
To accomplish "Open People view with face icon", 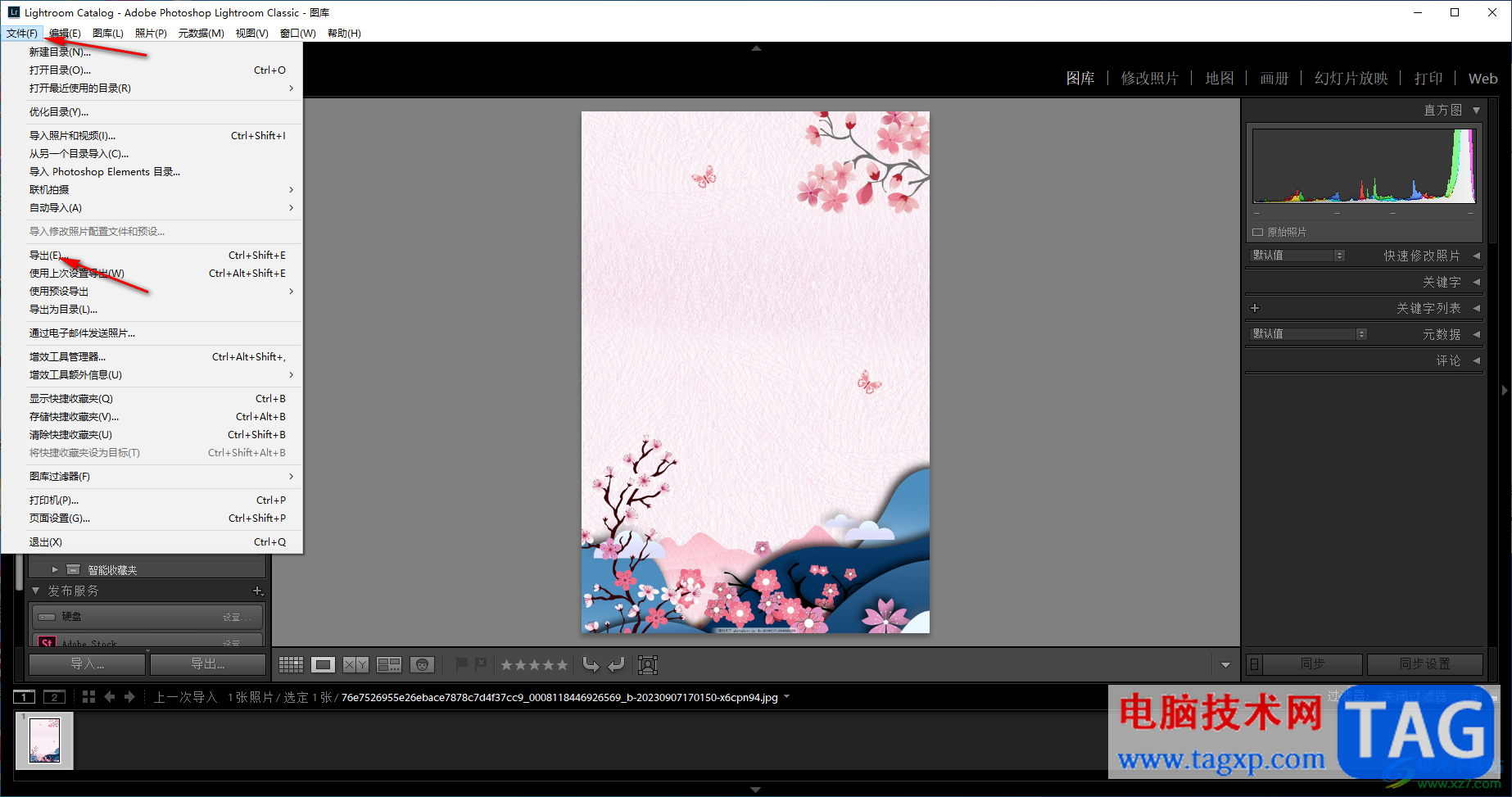I will (422, 664).
